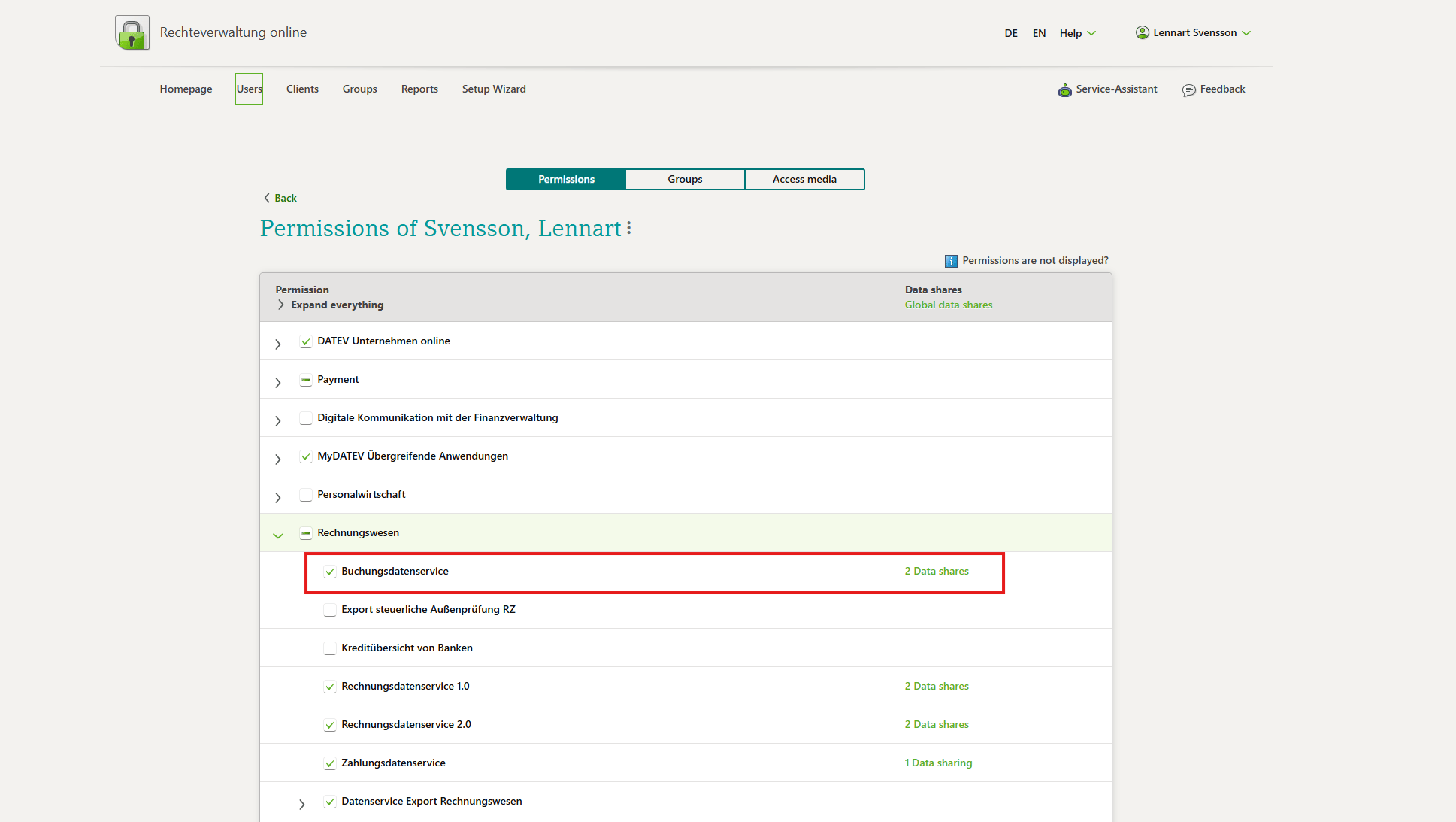Expand Datenservice Export Rechnungswesen subrow
This screenshot has height=822, width=1456.
click(x=302, y=804)
